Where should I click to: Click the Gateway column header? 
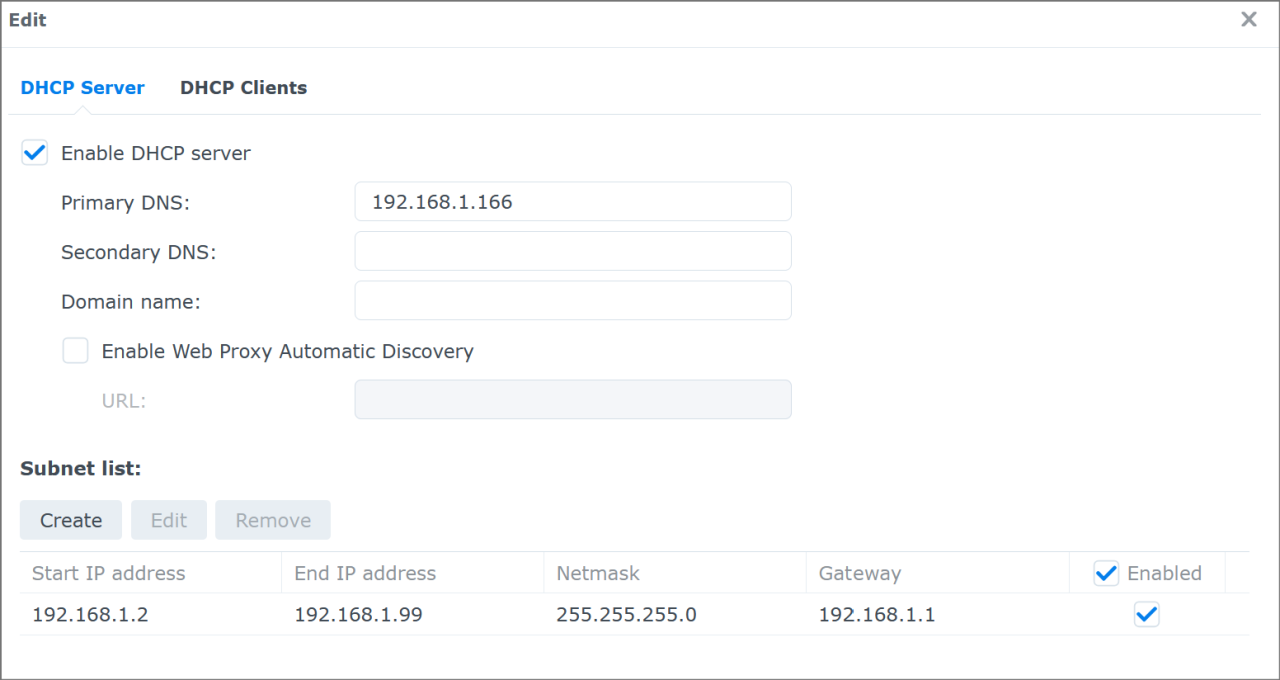pos(860,572)
